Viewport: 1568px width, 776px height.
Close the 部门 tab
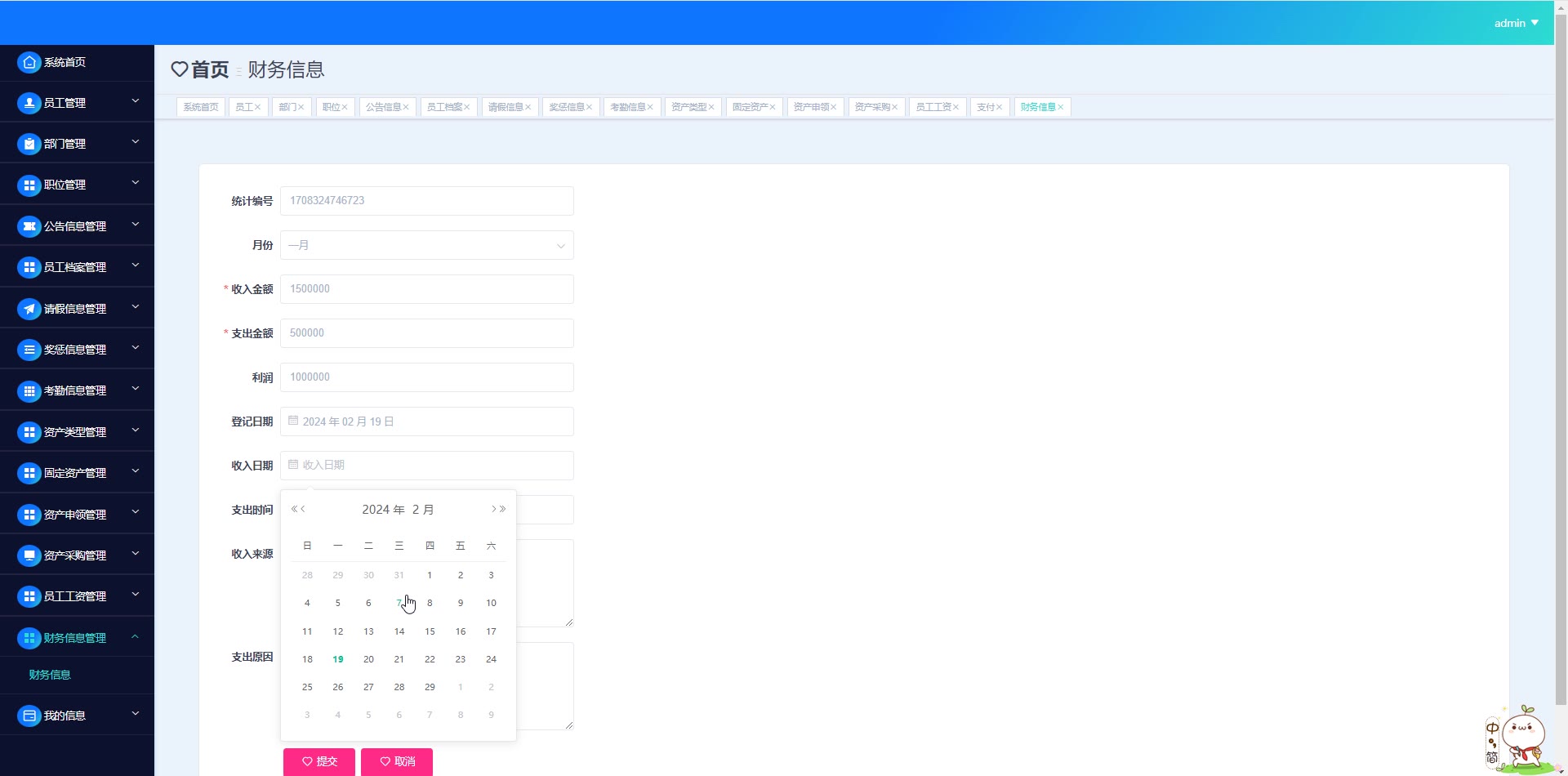[301, 107]
